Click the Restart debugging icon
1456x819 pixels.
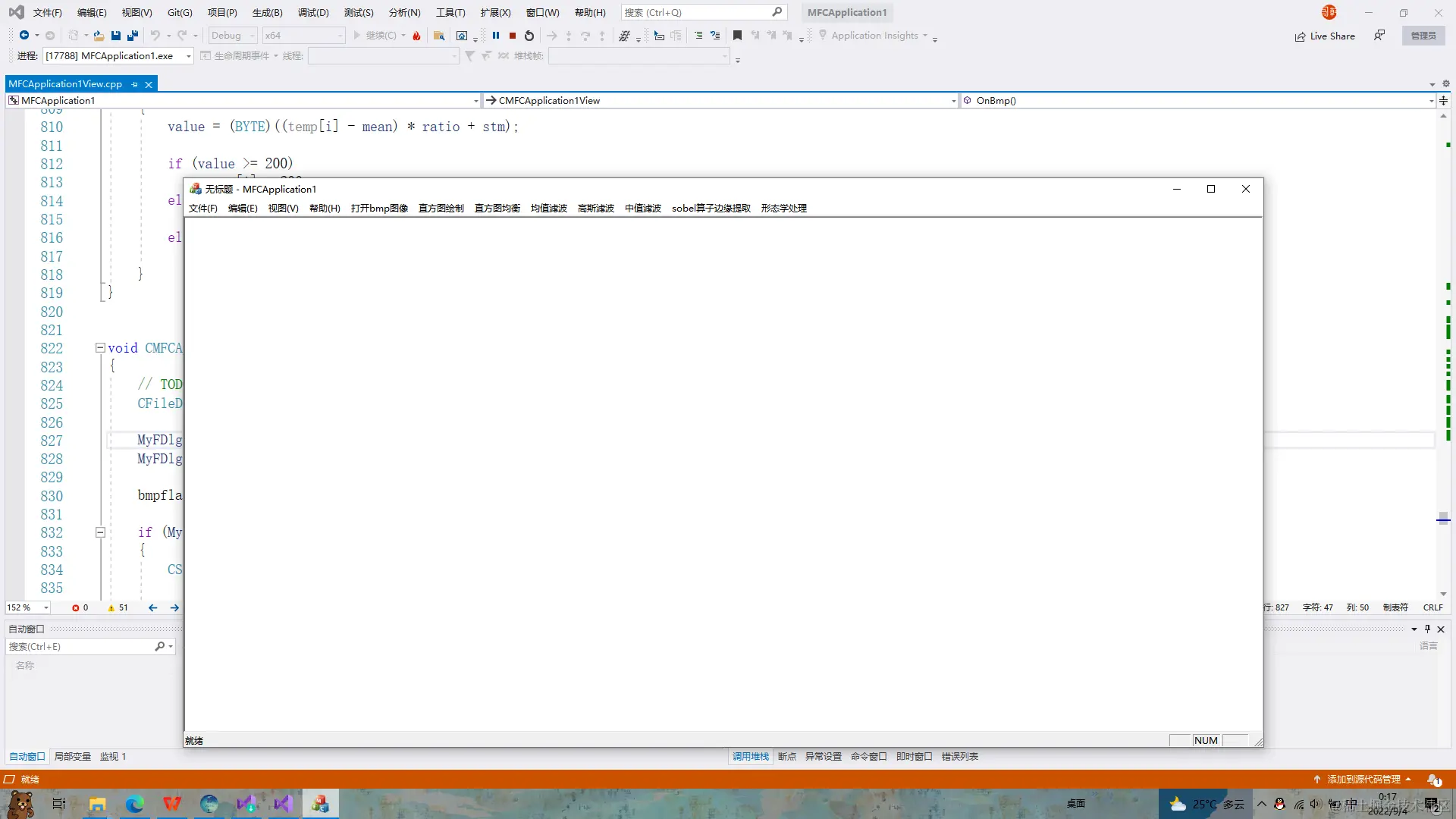point(529,36)
